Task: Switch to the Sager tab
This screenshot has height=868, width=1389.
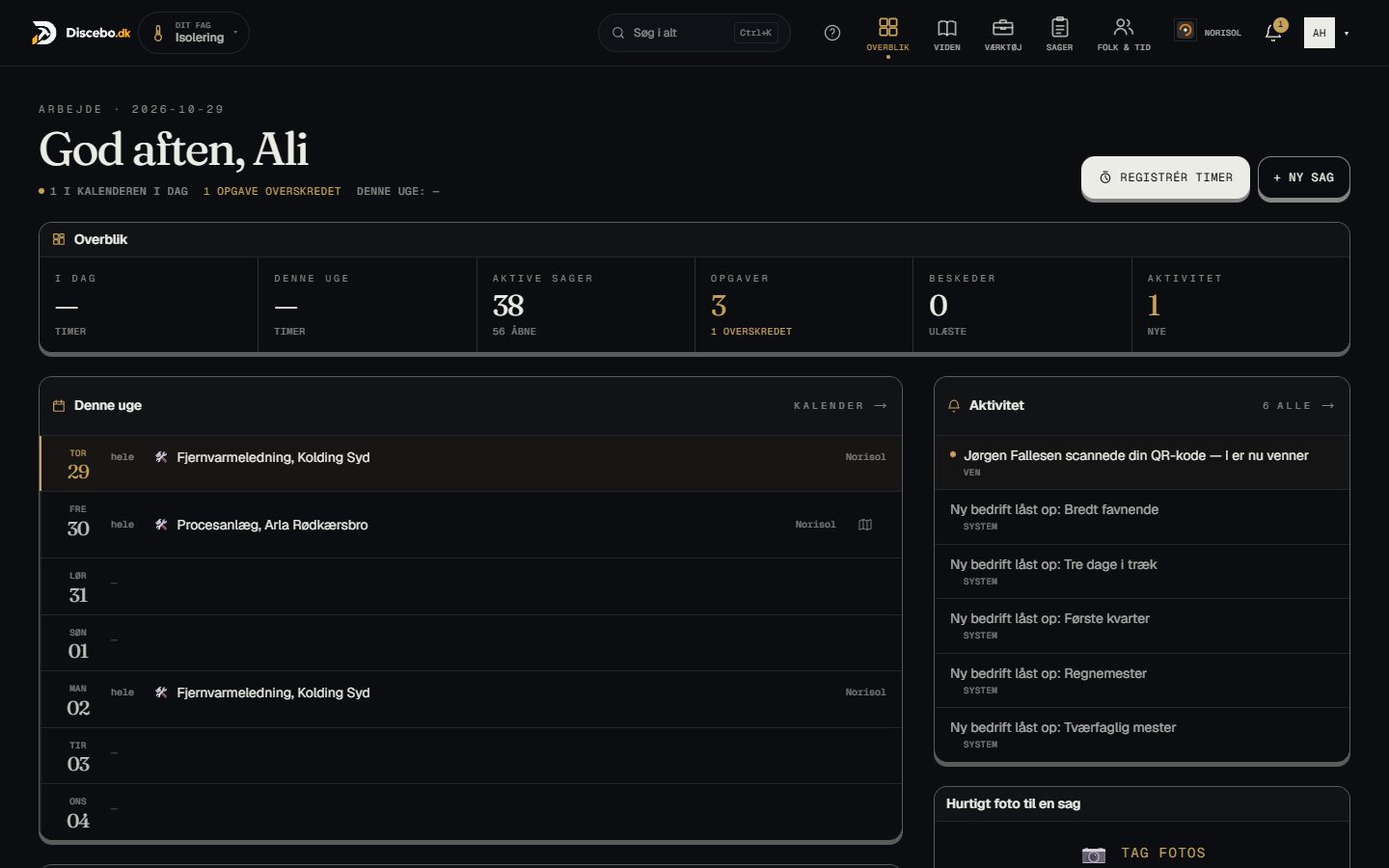Action: coord(1059,34)
